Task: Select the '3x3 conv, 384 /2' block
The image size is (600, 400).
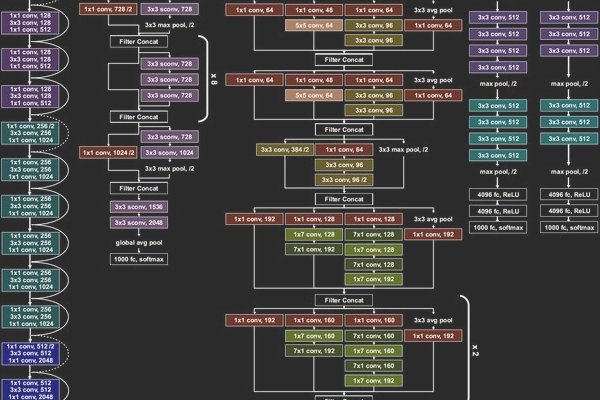Action: (285, 149)
